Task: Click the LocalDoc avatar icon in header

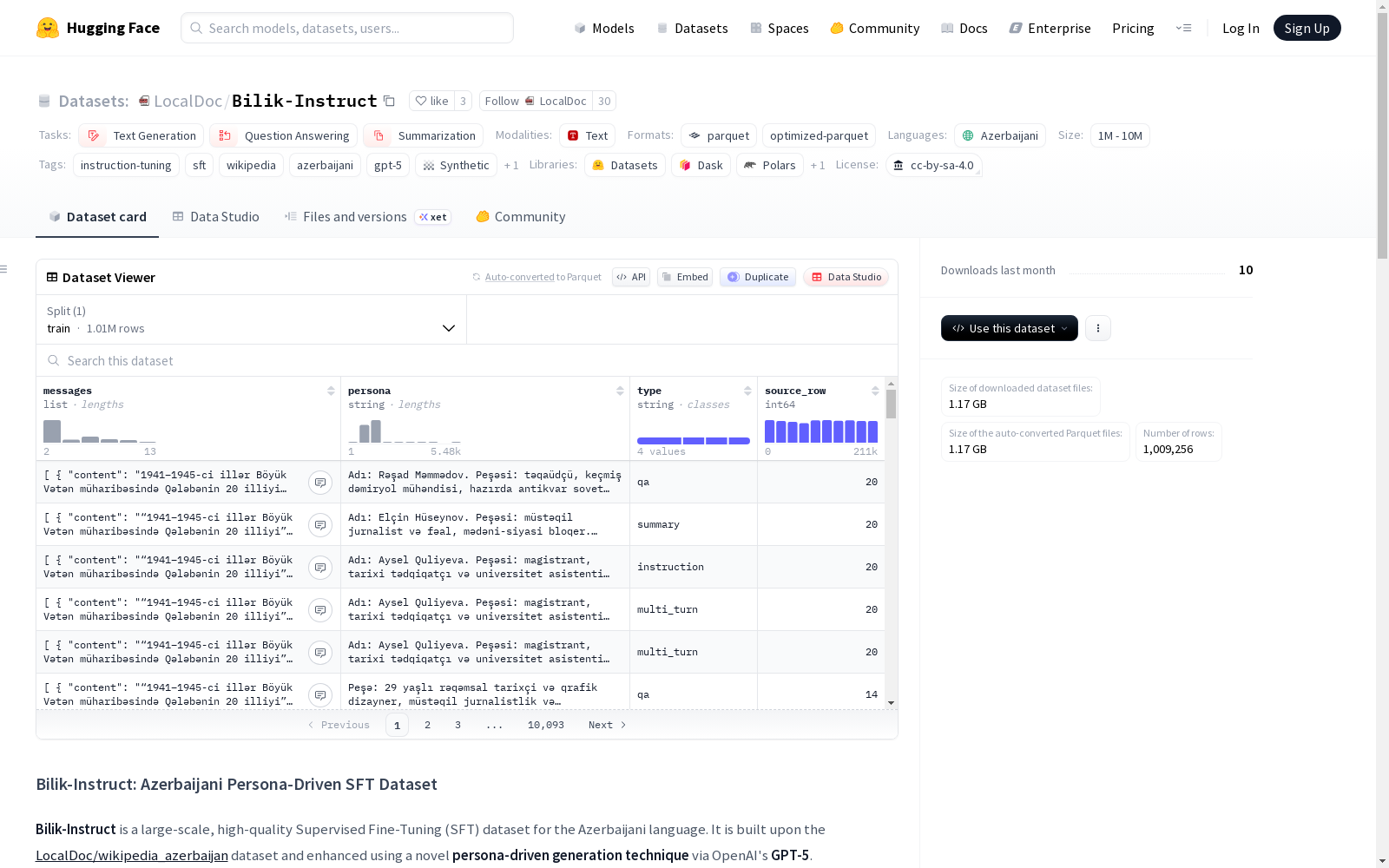Action: (144, 101)
